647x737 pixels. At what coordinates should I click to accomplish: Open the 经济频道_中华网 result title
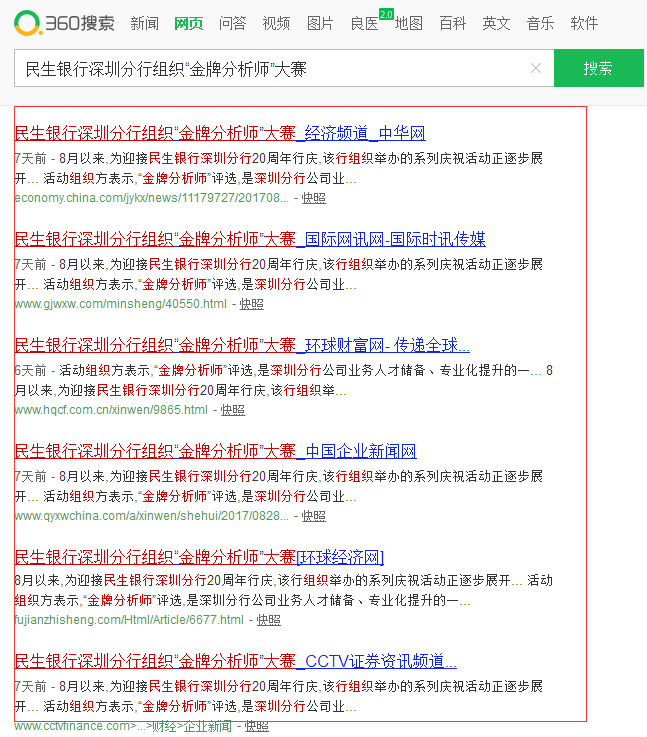pos(220,133)
